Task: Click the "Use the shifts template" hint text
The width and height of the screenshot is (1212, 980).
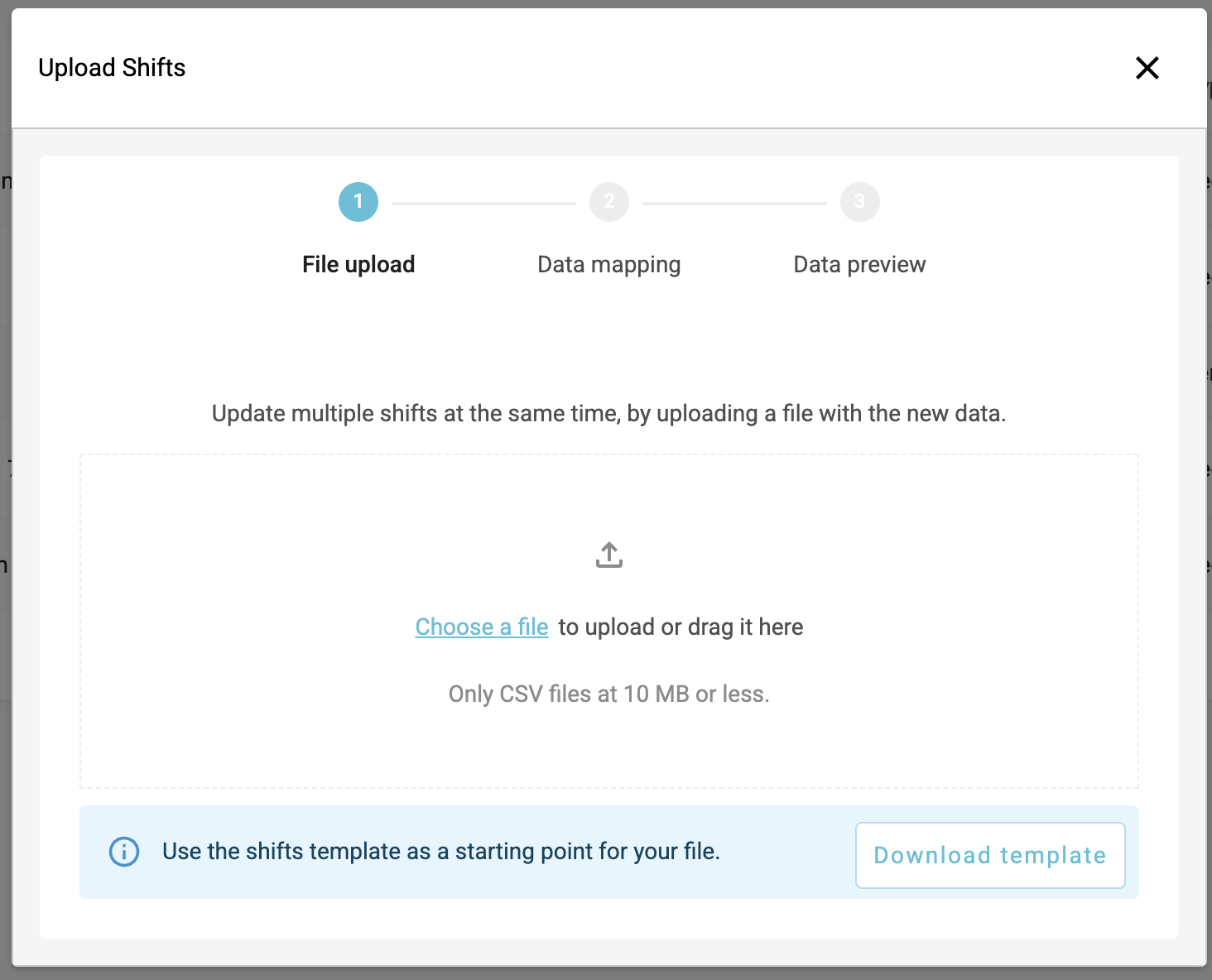Action: point(441,852)
